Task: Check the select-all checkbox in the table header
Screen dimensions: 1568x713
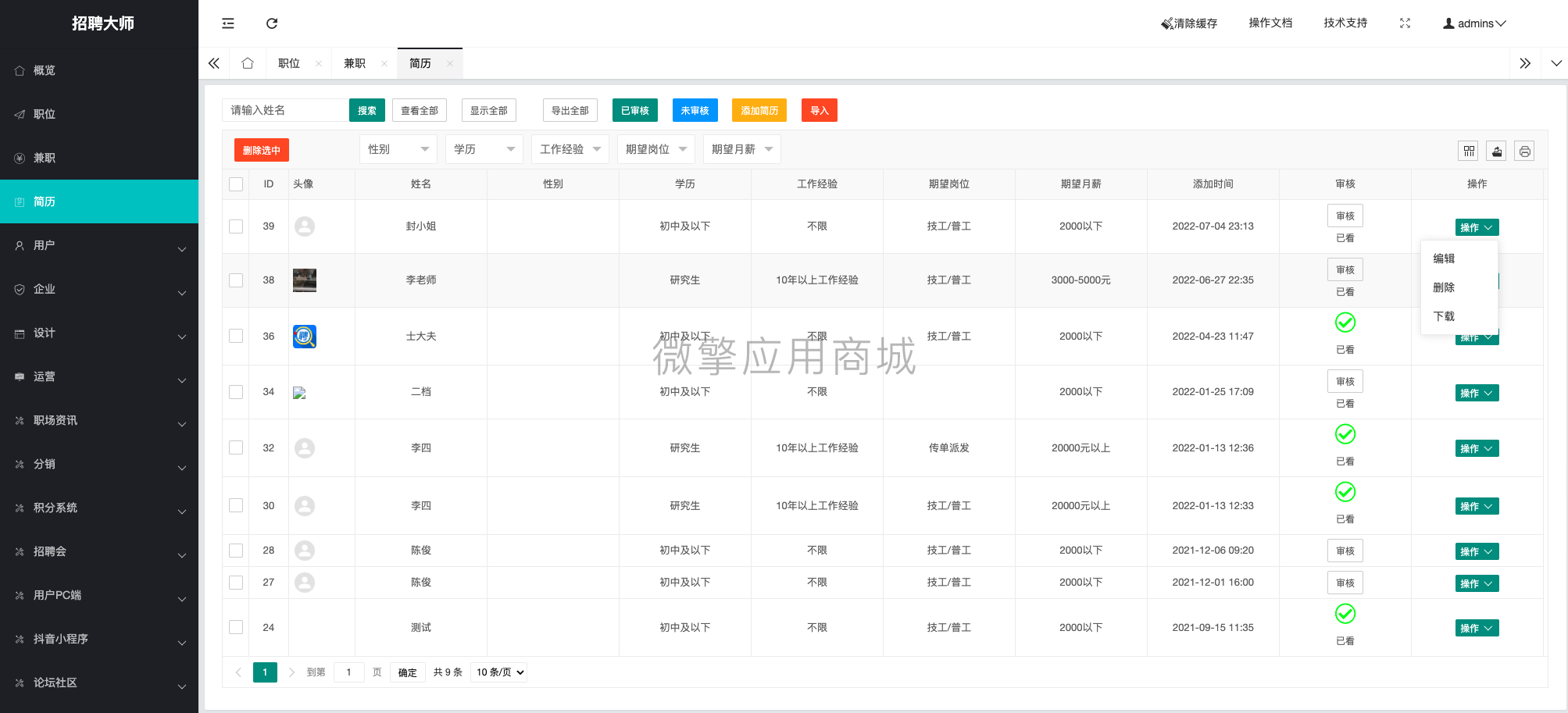Action: (x=235, y=184)
